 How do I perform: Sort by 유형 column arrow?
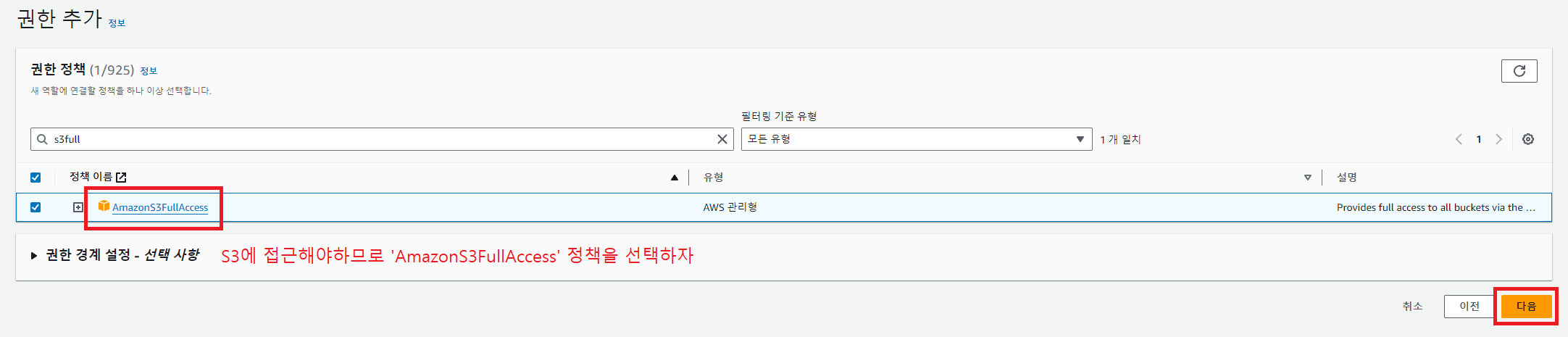pos(1307,178)
